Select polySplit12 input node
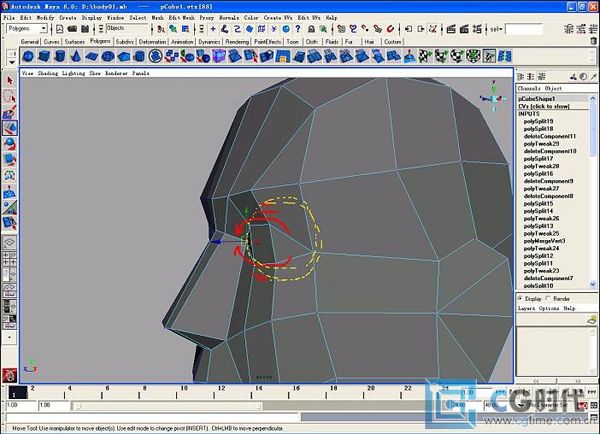Image resolution: width=600 pixels, height=434 pixels. (538, 256)
